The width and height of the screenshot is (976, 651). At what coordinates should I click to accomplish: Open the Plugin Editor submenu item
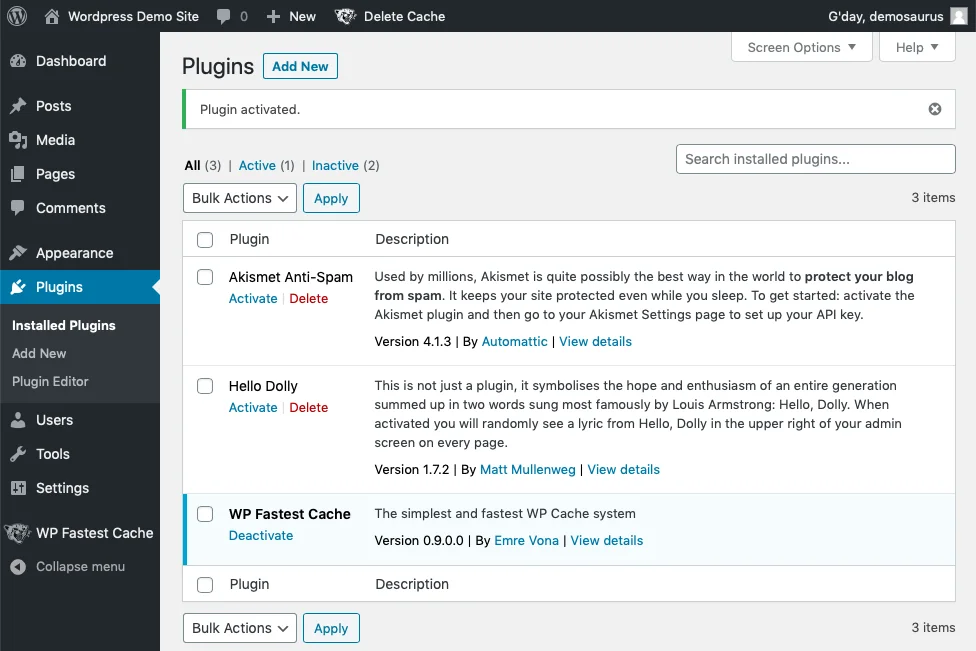pyautogui.click(x=50, y=381)
